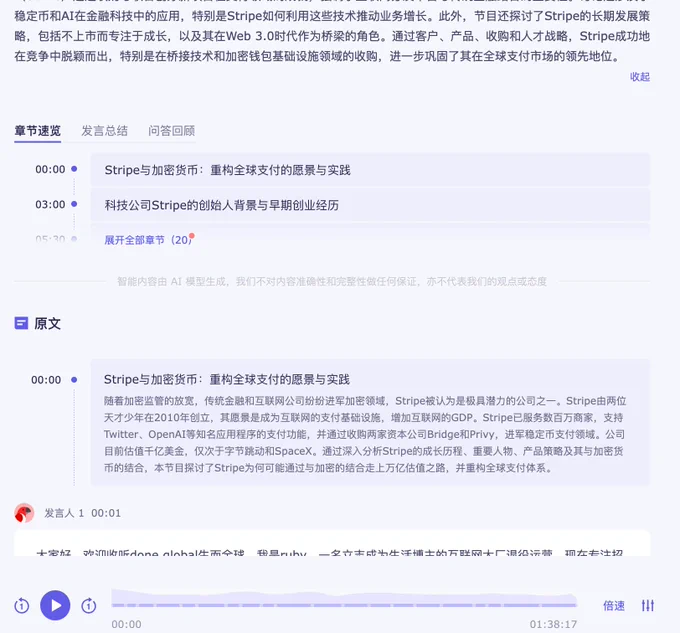Image resolution: width=680 pixels, height=633 pixels.
Task: Jump to 00:00 timestamp in 原文 section
Action: (x=46, y=380)
